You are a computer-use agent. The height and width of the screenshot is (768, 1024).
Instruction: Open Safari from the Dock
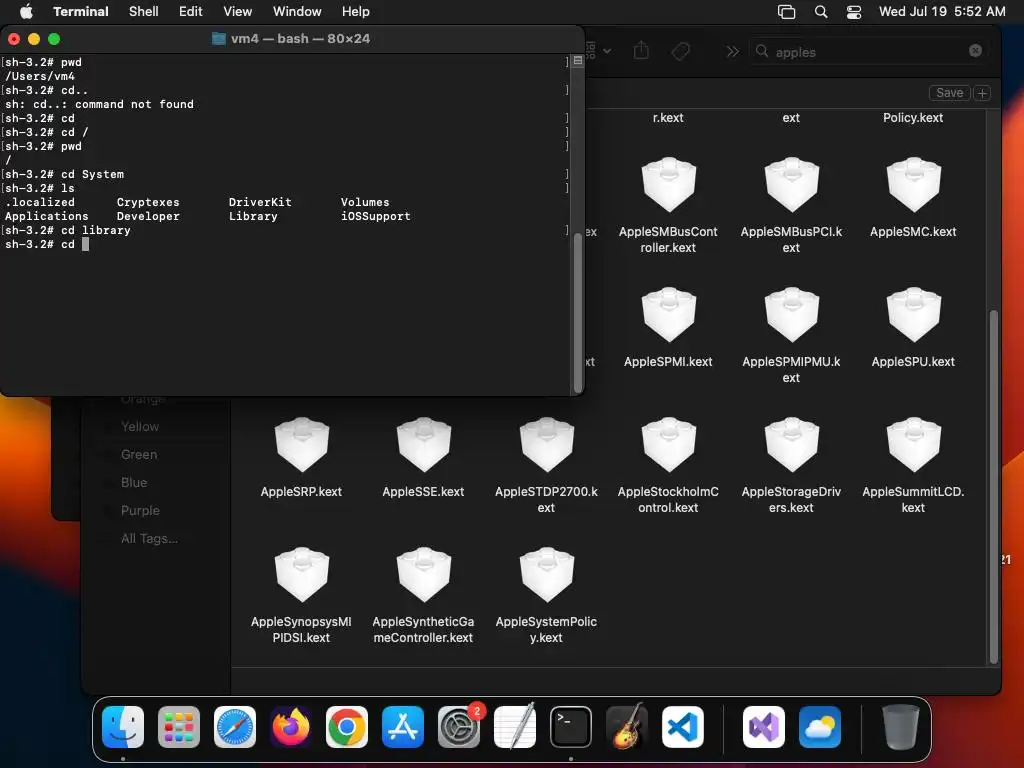(235, 727)
